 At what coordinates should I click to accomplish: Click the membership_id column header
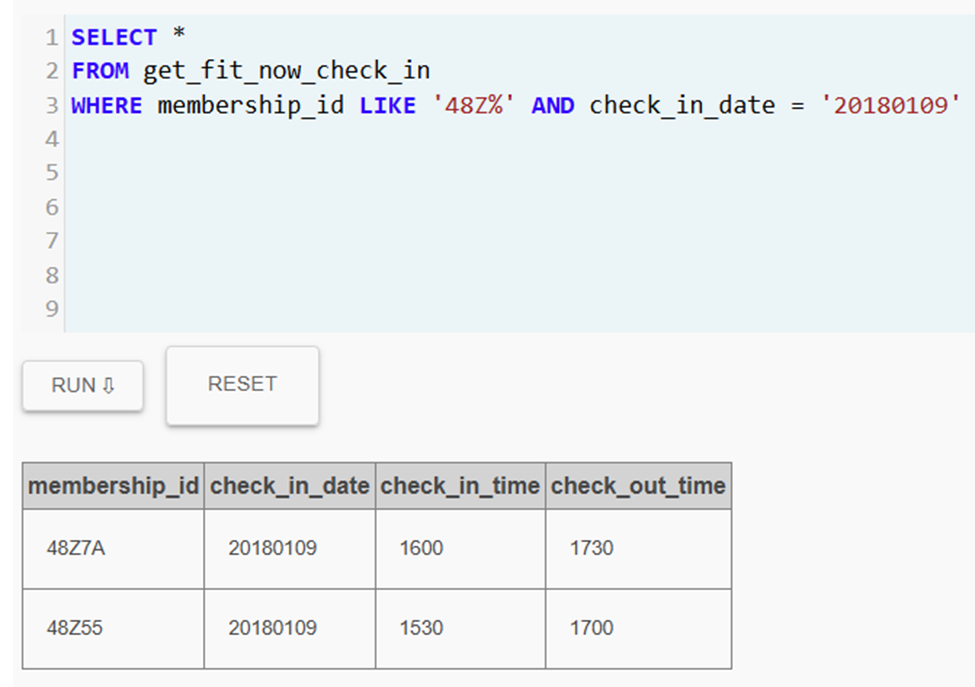[x=113, y=486]
